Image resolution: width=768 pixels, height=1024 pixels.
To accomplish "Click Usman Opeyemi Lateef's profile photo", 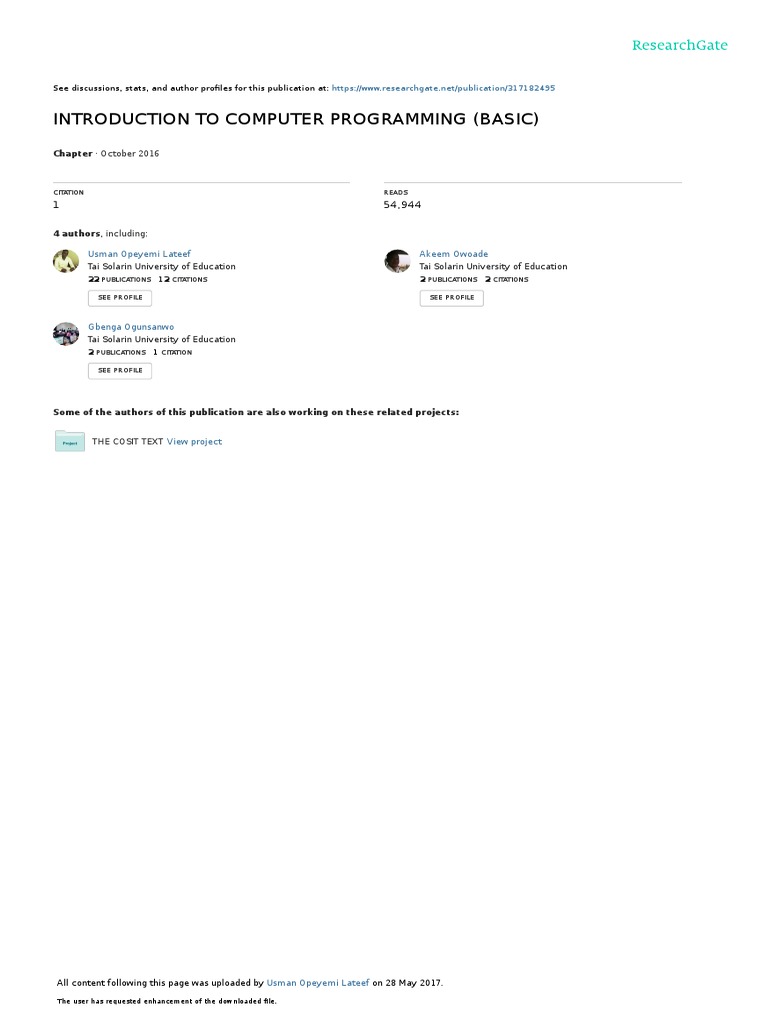I will 66,261.
